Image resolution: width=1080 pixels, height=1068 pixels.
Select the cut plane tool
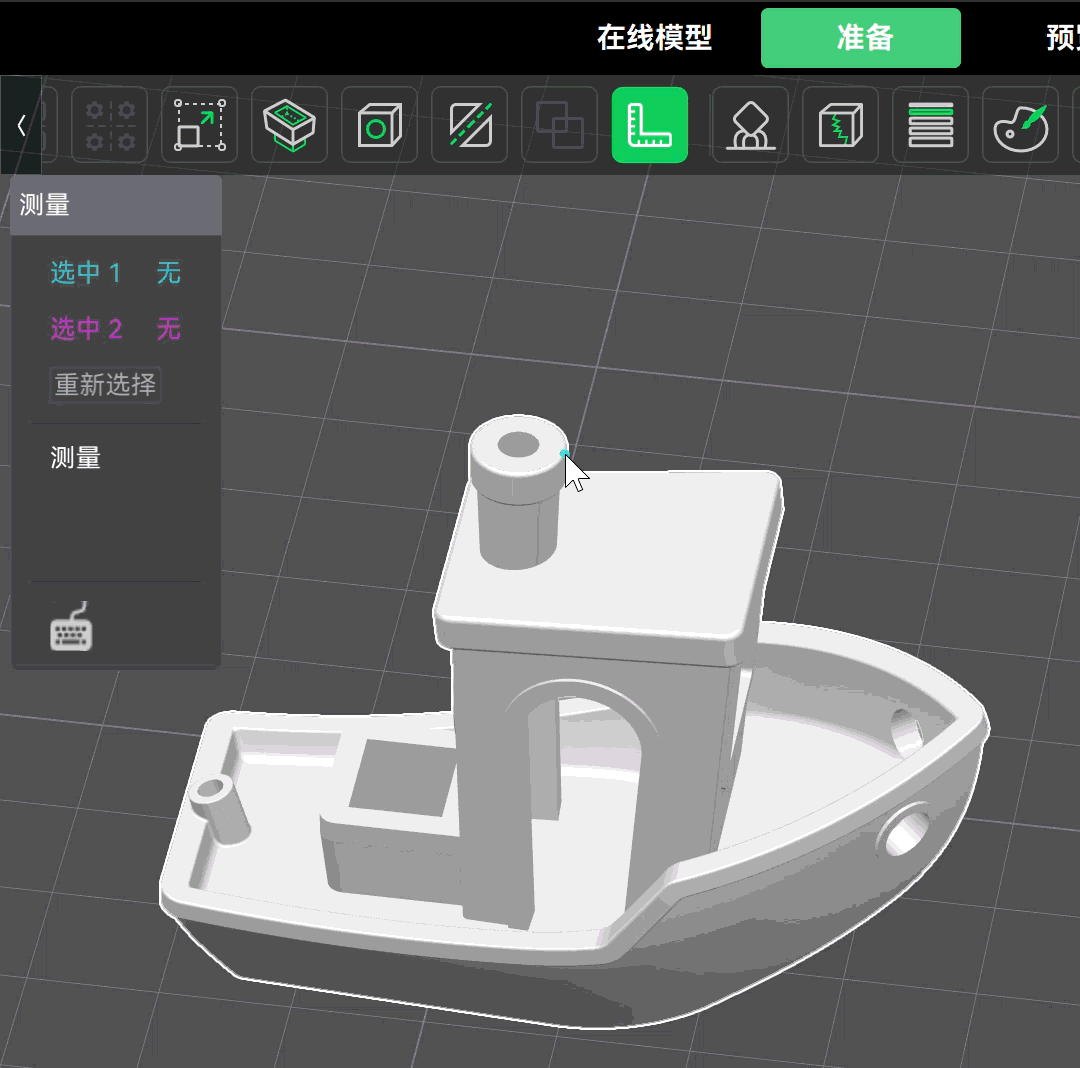pos(470,125)
